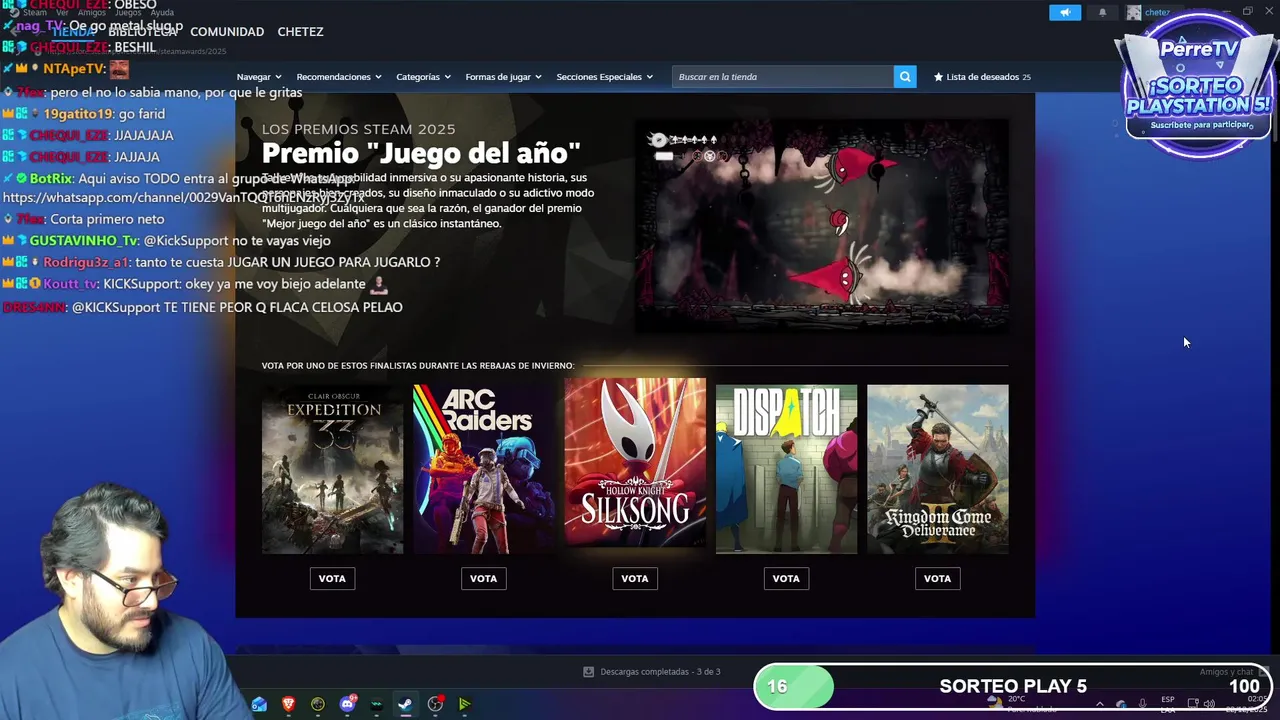Open OBS Studio from taskbar
1280x720 pixels.
pos(435,704)
